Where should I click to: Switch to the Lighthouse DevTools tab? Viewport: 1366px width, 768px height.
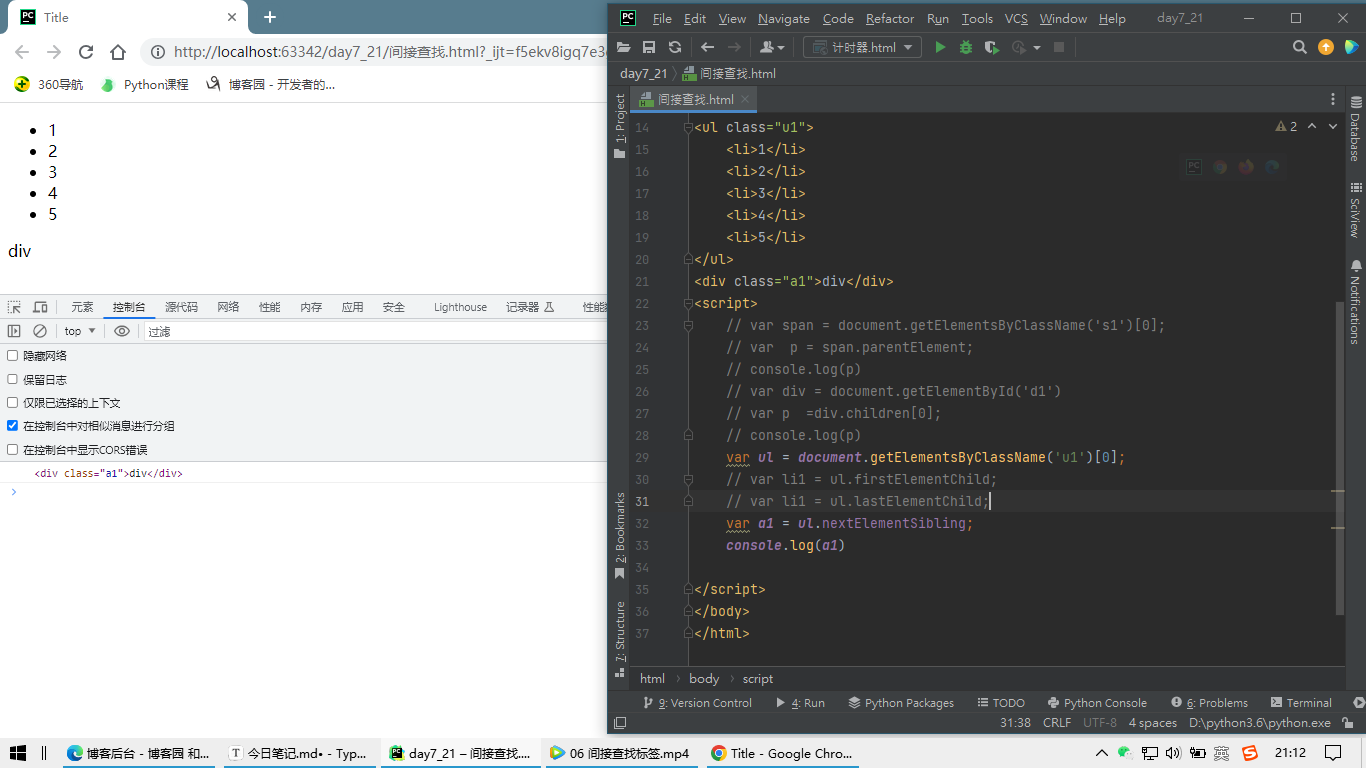460,307
